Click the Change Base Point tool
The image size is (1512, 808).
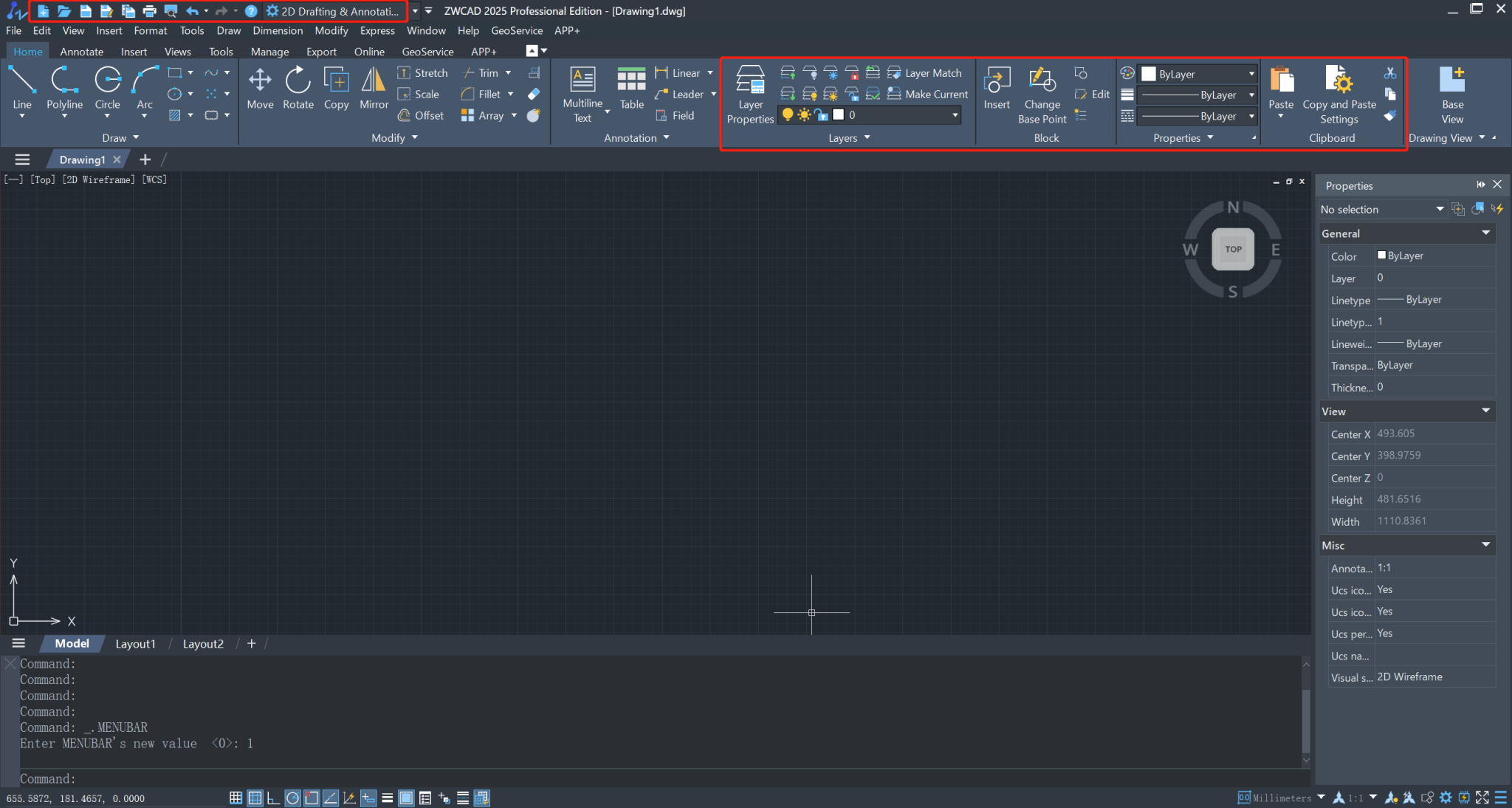click(x=1042, y=92)
